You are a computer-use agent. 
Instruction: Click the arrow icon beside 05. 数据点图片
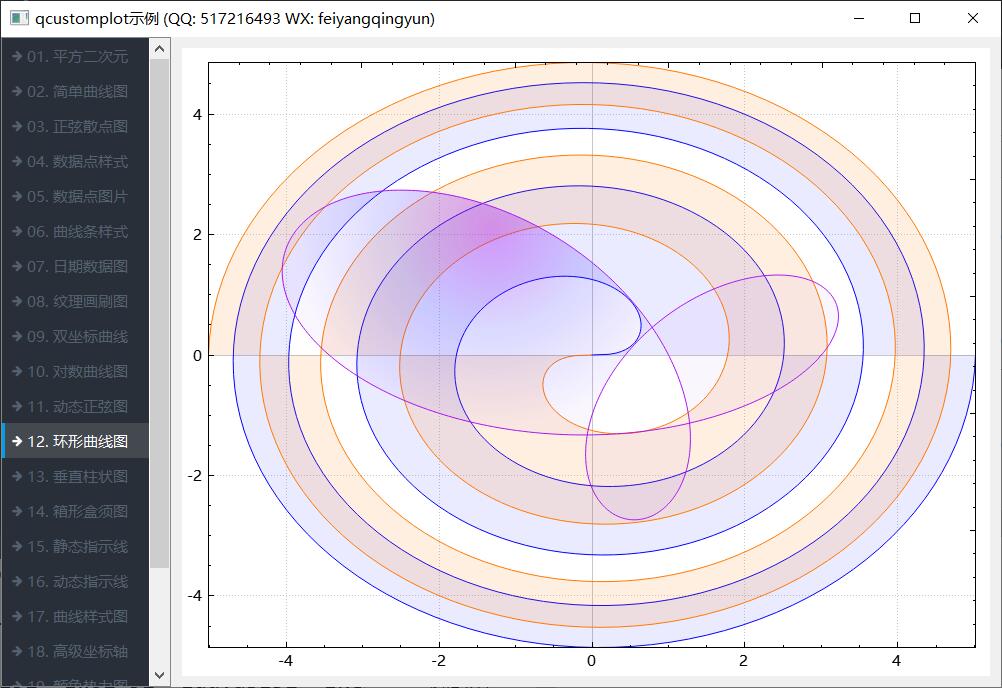coord(17,197)
